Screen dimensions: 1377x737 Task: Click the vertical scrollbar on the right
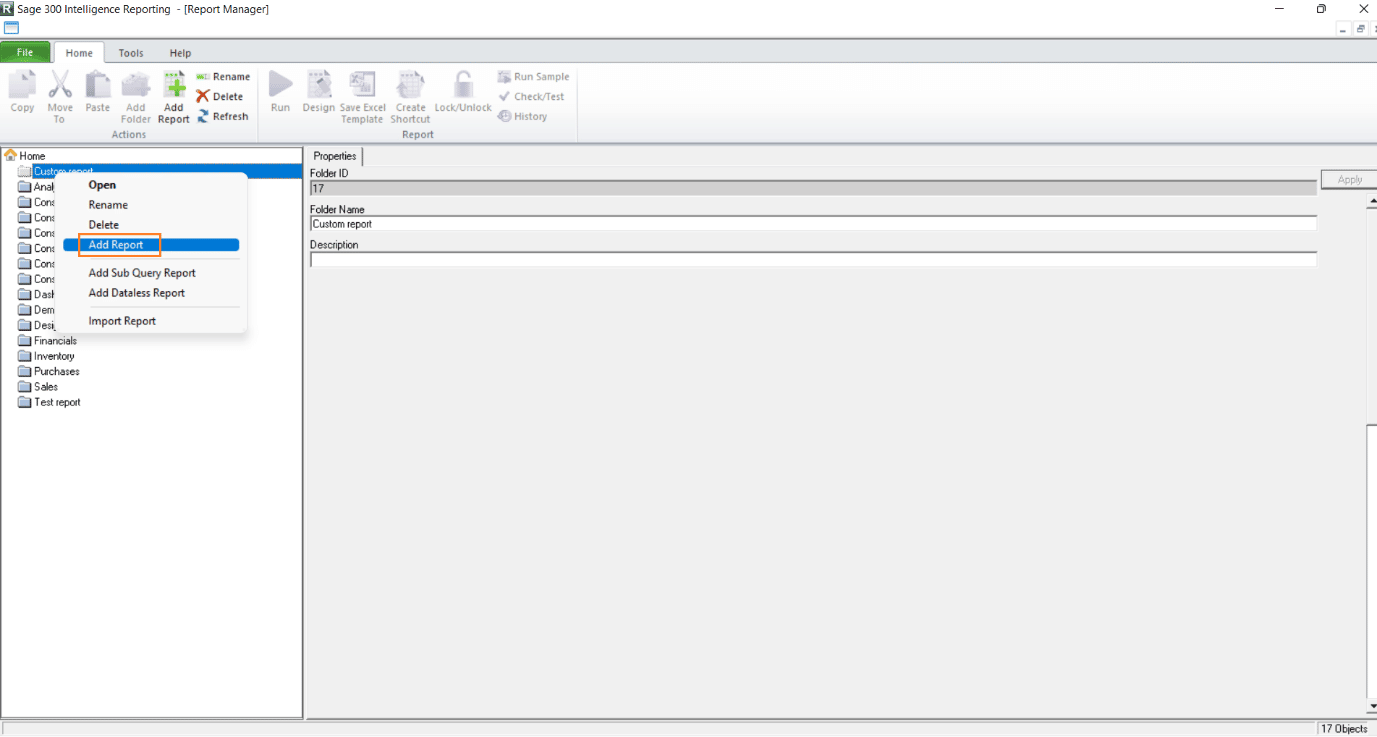click(x=1371, y=450)
